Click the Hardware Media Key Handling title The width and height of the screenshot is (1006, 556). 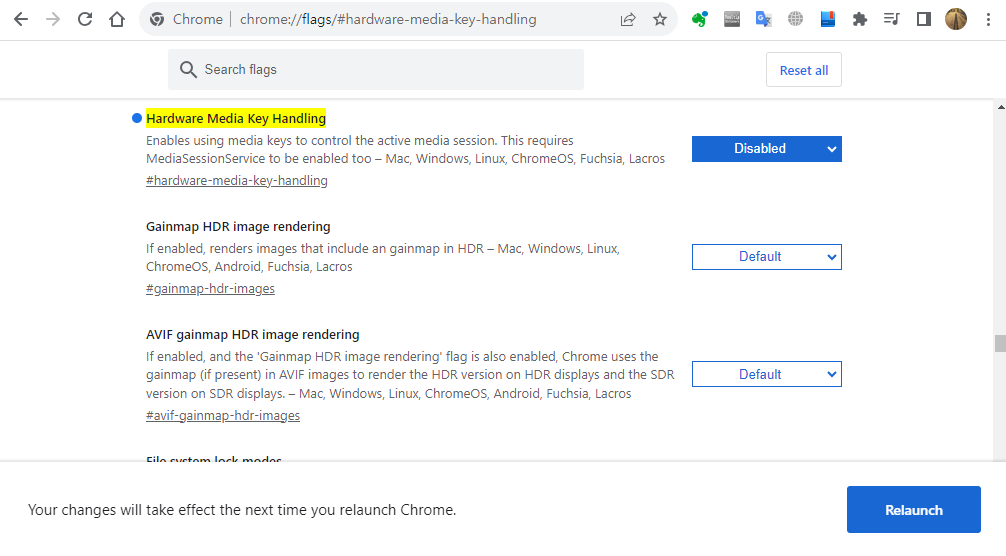point(236,118)
